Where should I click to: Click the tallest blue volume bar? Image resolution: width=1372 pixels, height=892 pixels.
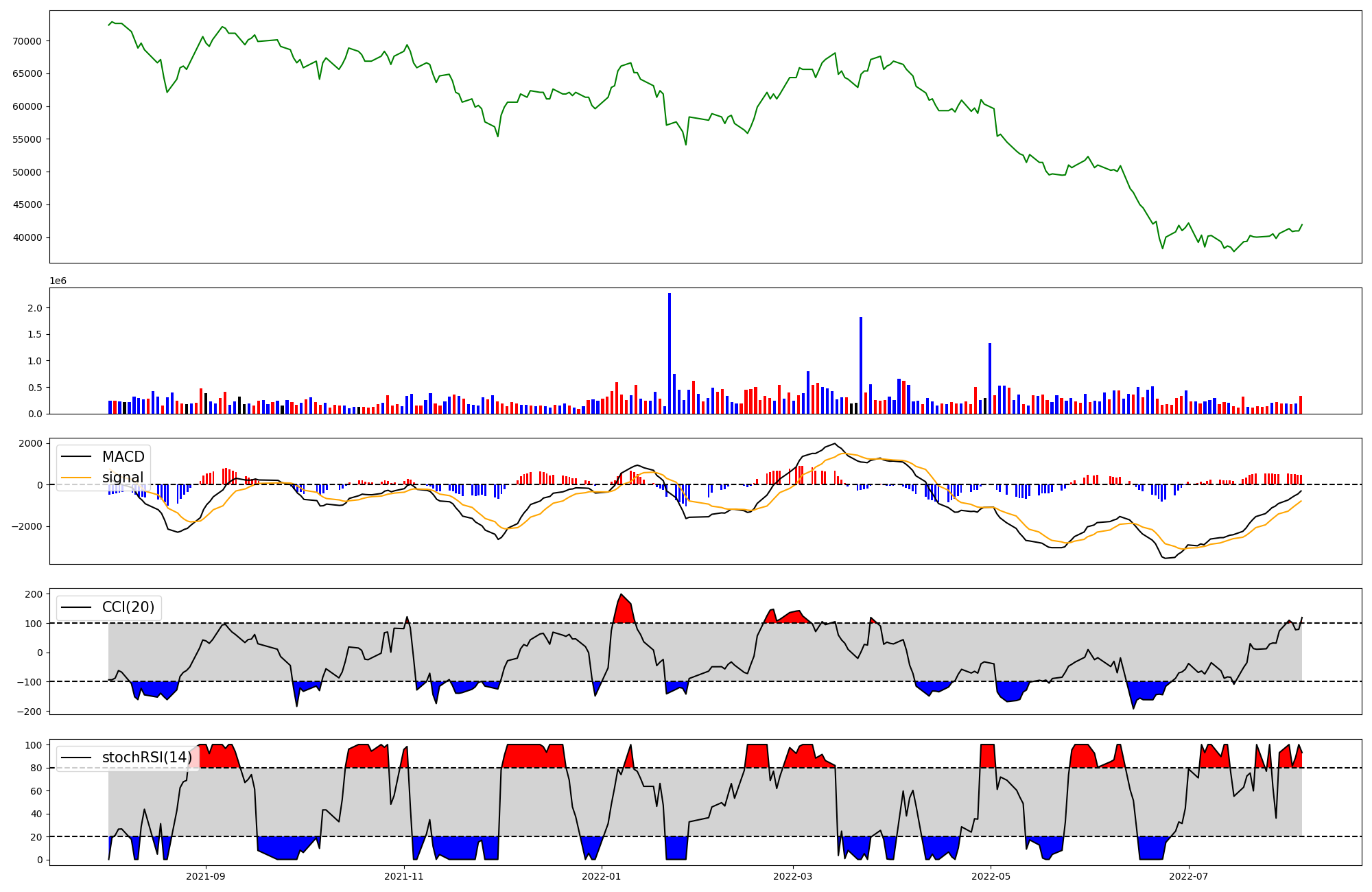[x=670, y=353]
